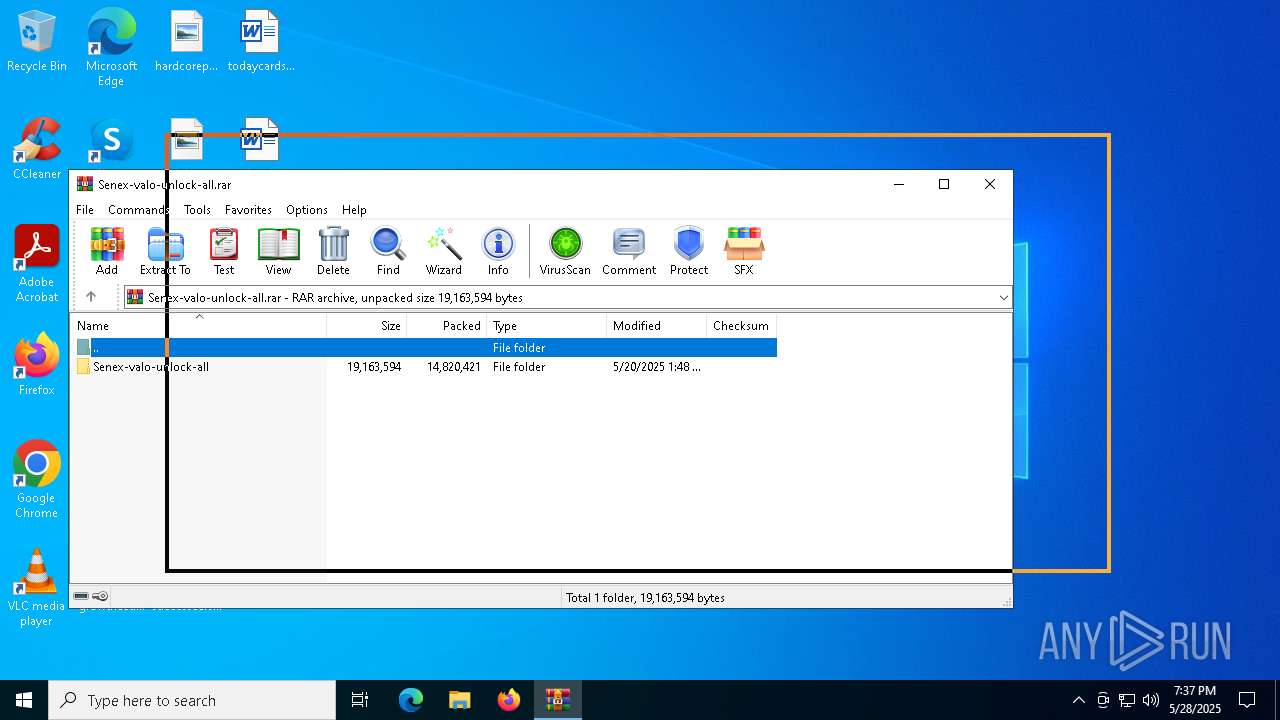Open CCleaner desktop shortcut
The height and width of the screenshot is (720, 1280).
(x=37, y=149)
